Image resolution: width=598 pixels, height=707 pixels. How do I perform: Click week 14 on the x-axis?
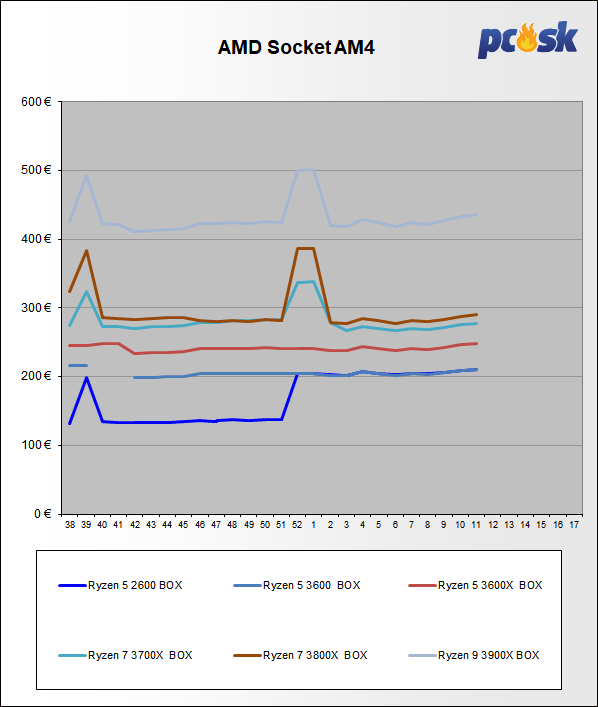[x=525, y=525]
